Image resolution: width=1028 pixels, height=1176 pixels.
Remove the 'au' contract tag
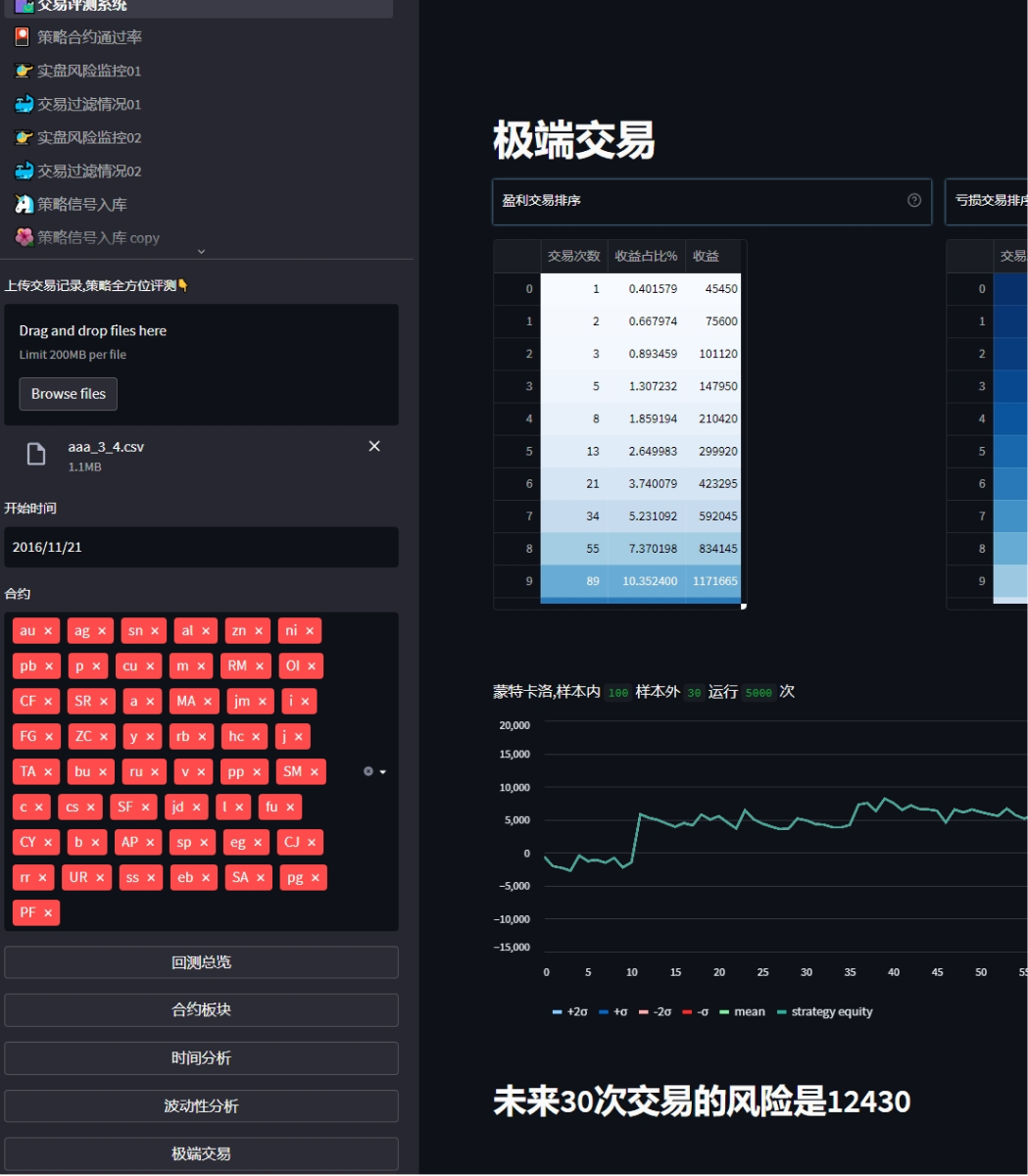[48, 631]
